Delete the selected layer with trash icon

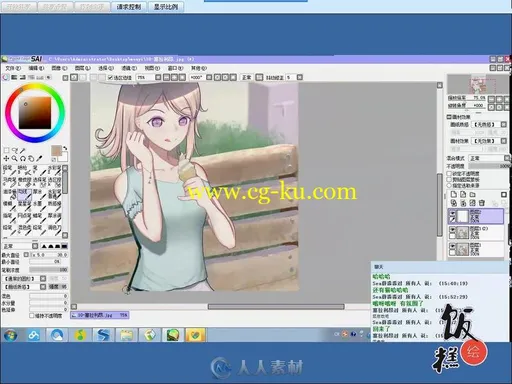482,203
